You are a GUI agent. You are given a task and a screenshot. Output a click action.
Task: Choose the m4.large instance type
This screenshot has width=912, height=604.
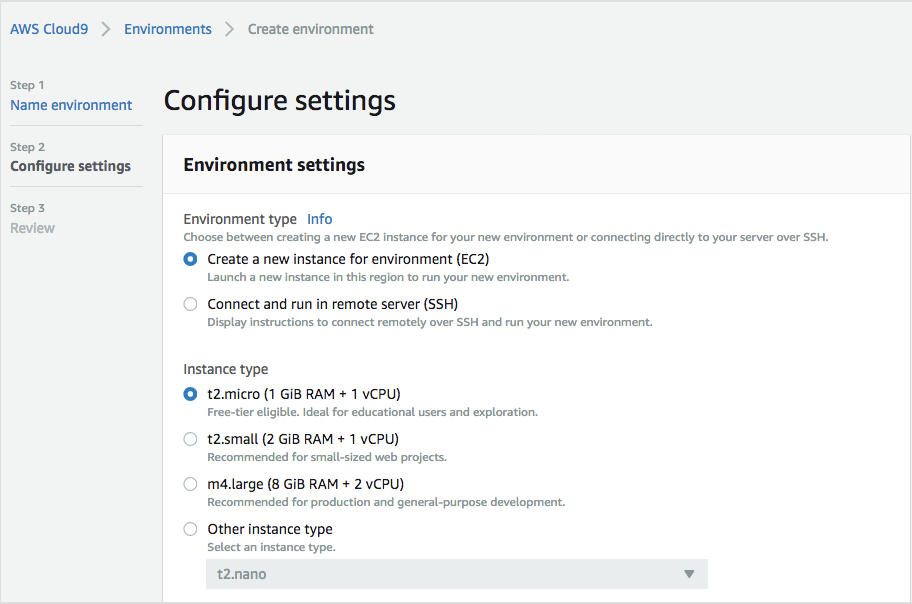(x=190, y=484)
